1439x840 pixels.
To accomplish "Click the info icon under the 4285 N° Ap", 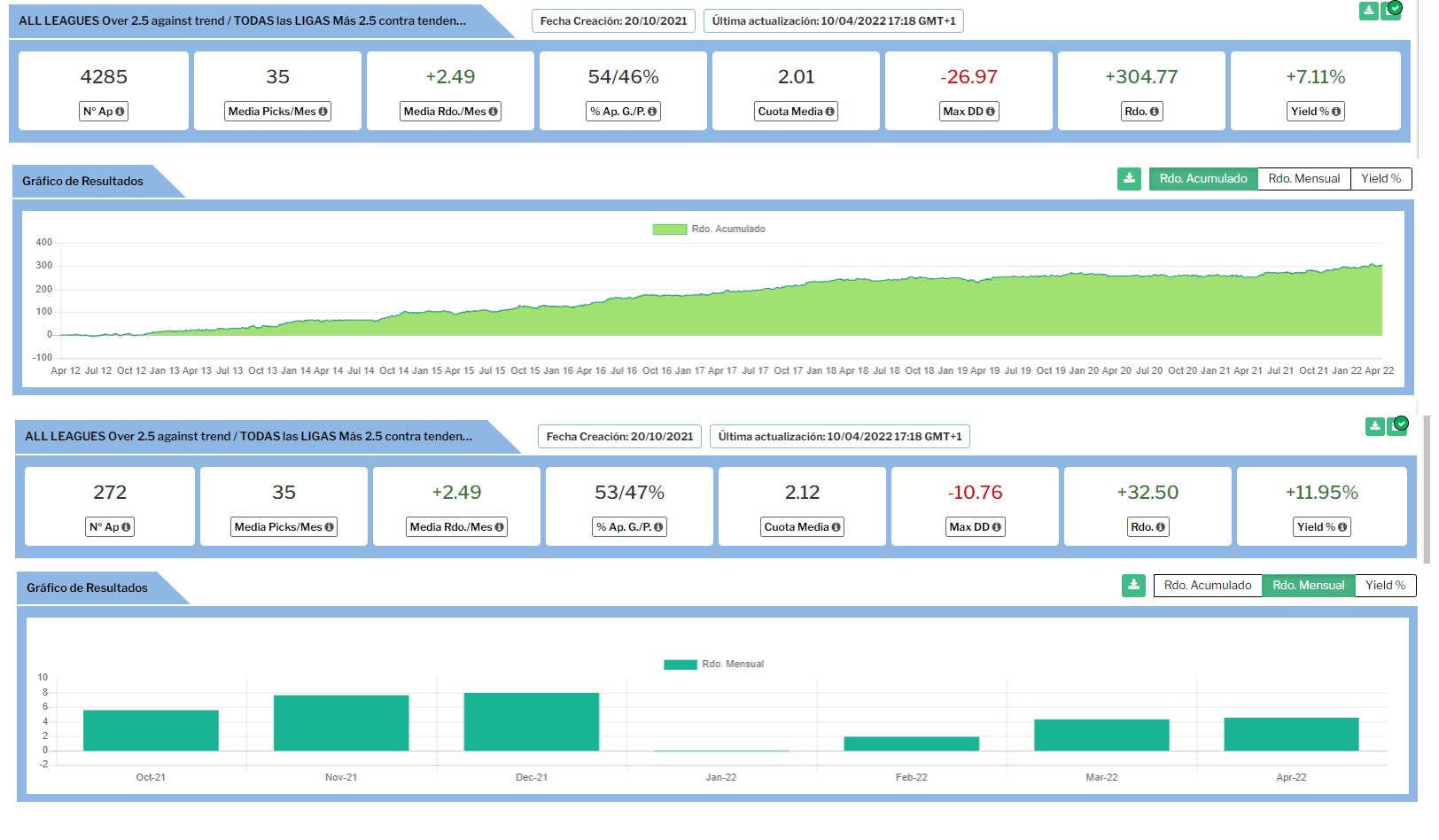I will (120, 112).
